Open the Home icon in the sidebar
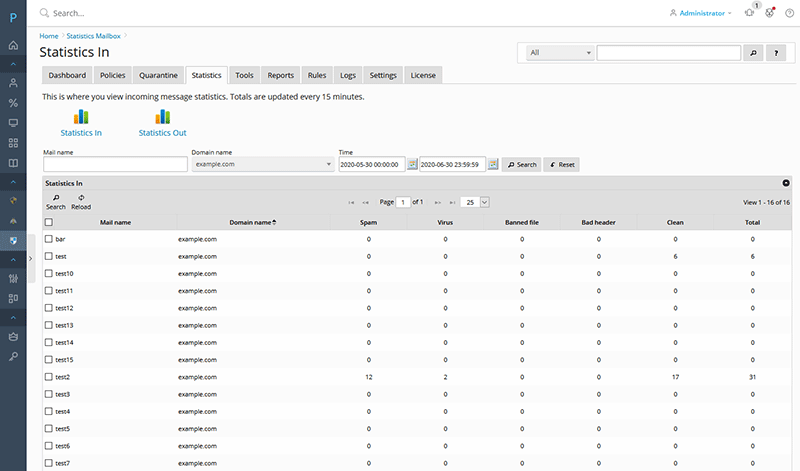The image size is (800, 471). [x=13, y=45]
